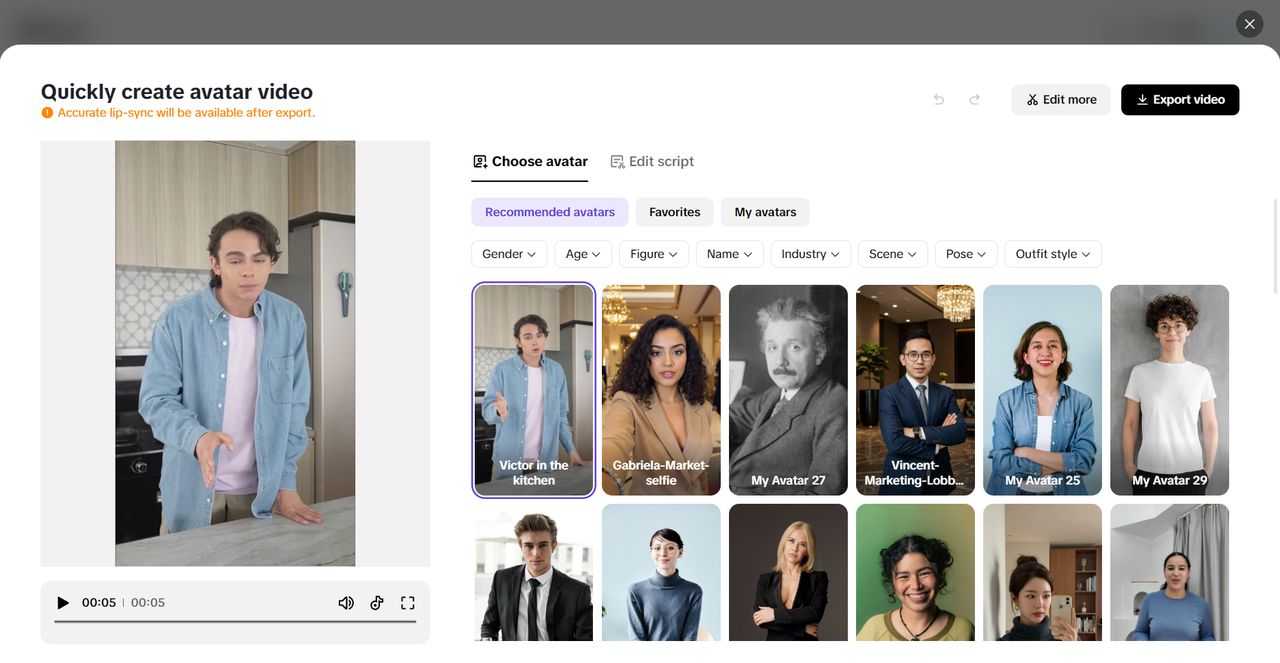The height and width of the screenshot is (663, 1280).
Task: Select the Vincent-Marketing-Lobby avatar
Action: tap(915, 390)
